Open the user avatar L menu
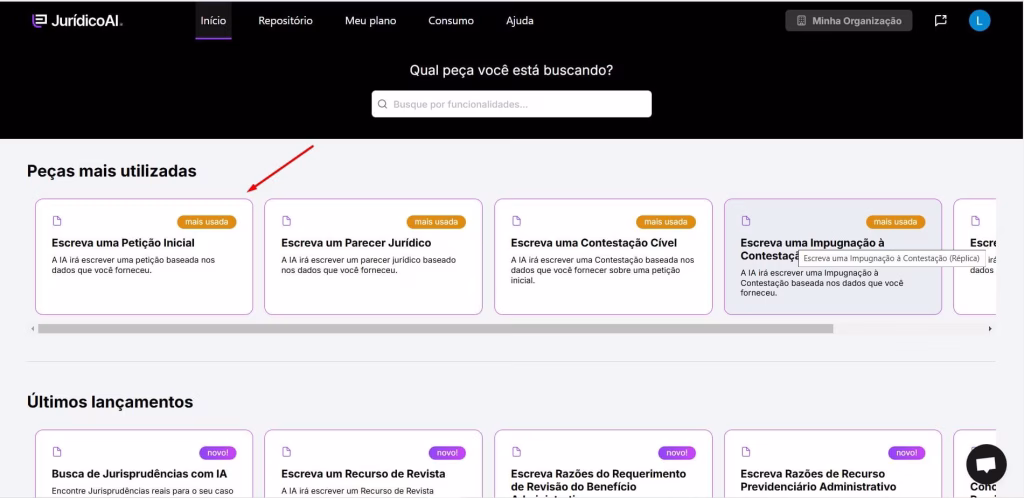Screen dimensions: 1024x498 click(979, 21)
